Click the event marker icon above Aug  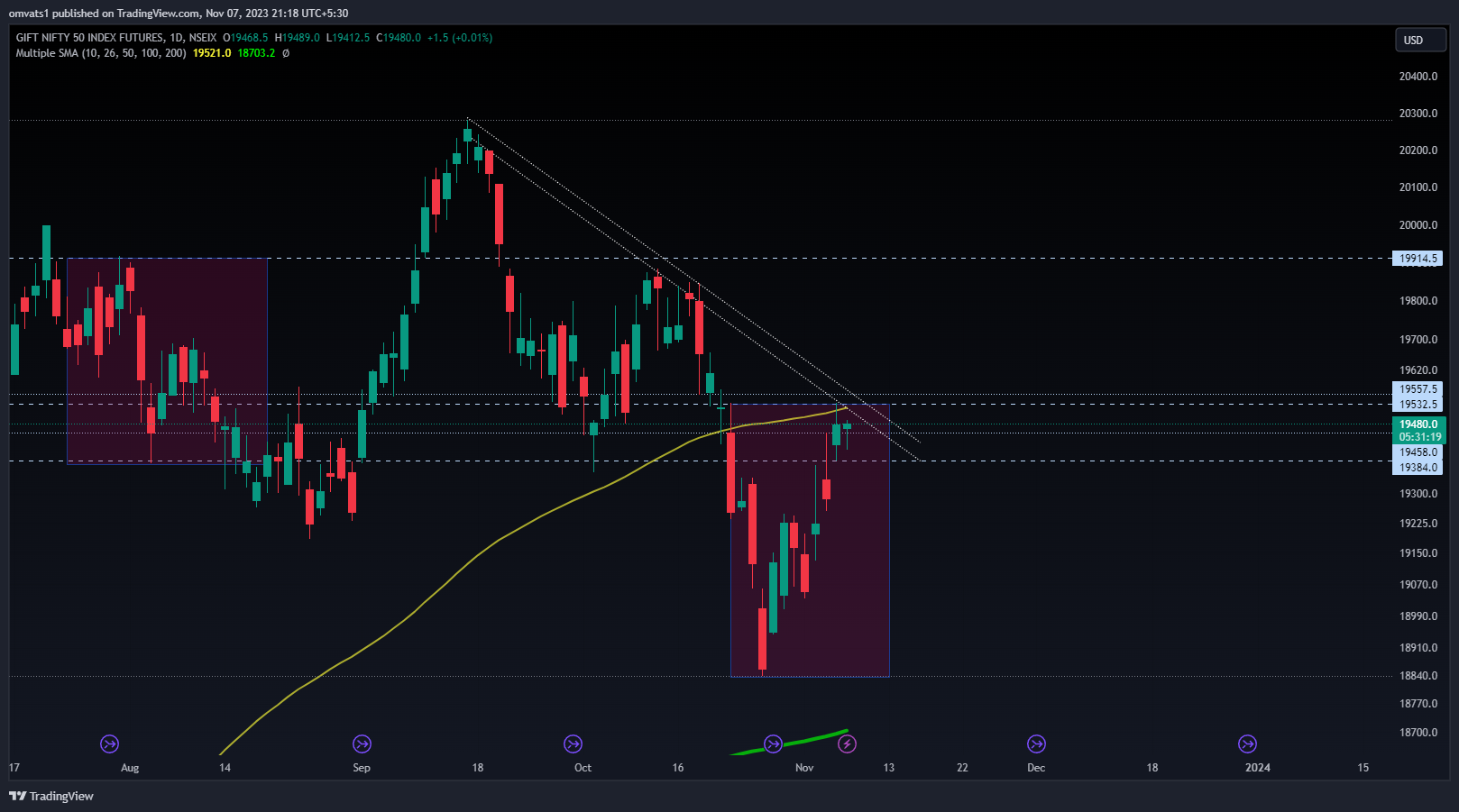click(x=109, y=744)
